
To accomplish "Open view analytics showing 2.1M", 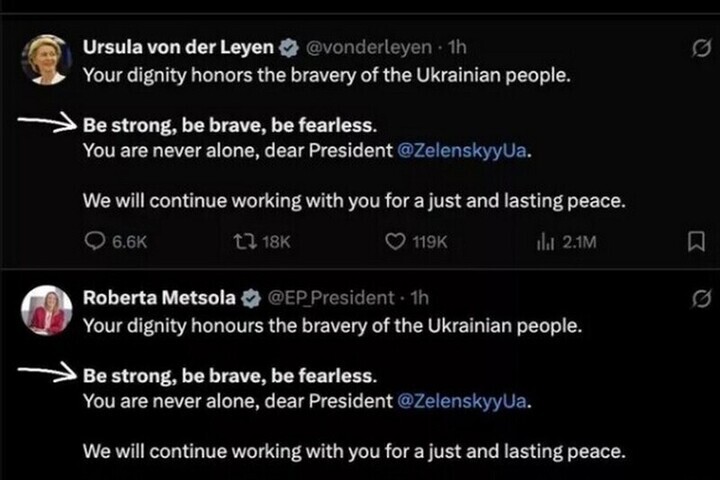I will coord(567,242).
